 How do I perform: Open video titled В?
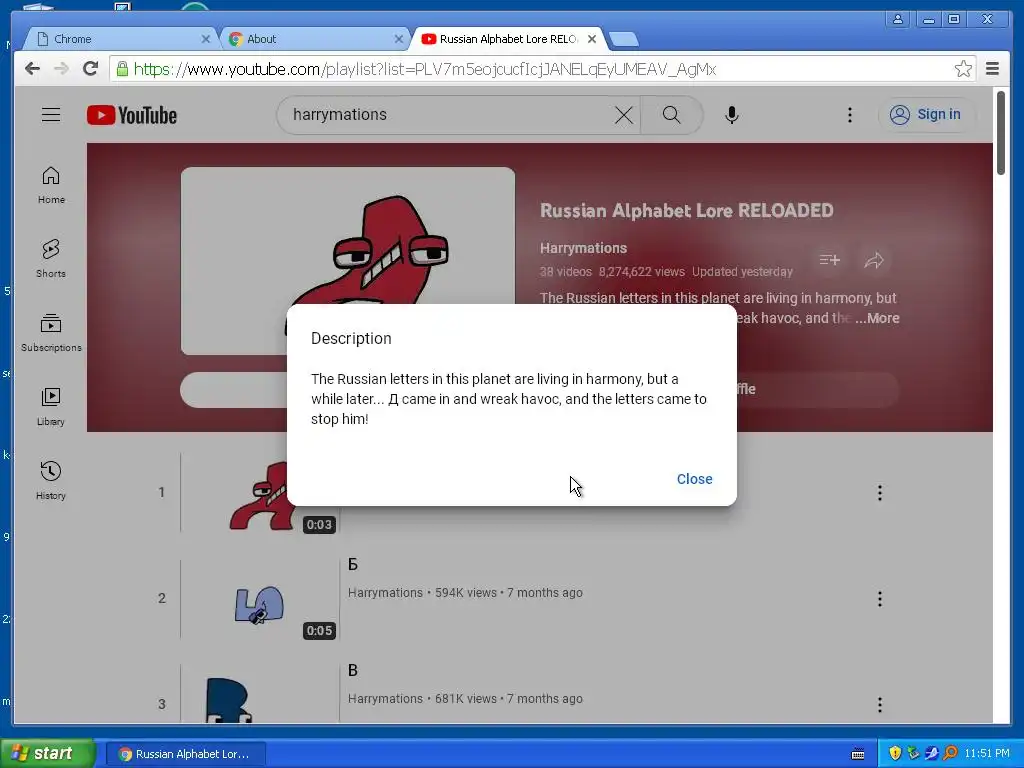tap(353, 670)
